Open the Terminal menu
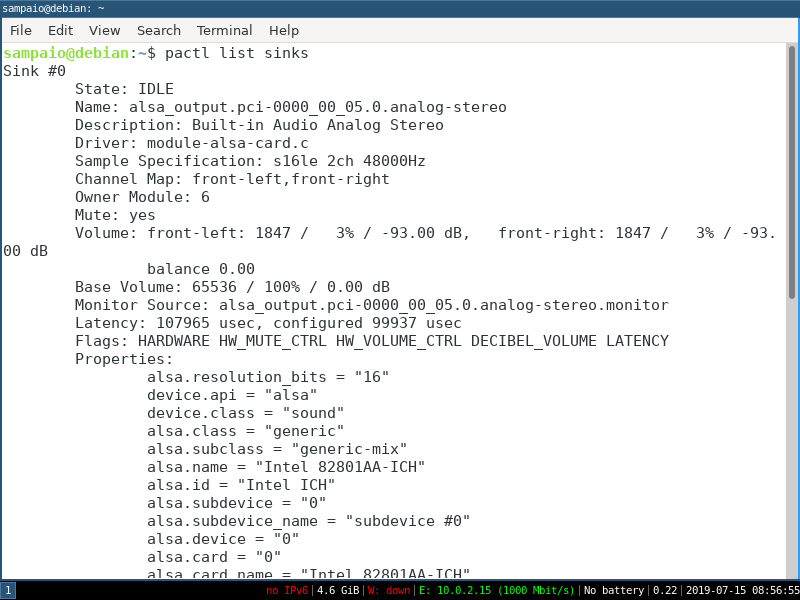The image size is (800, 600). coord(224,30)
